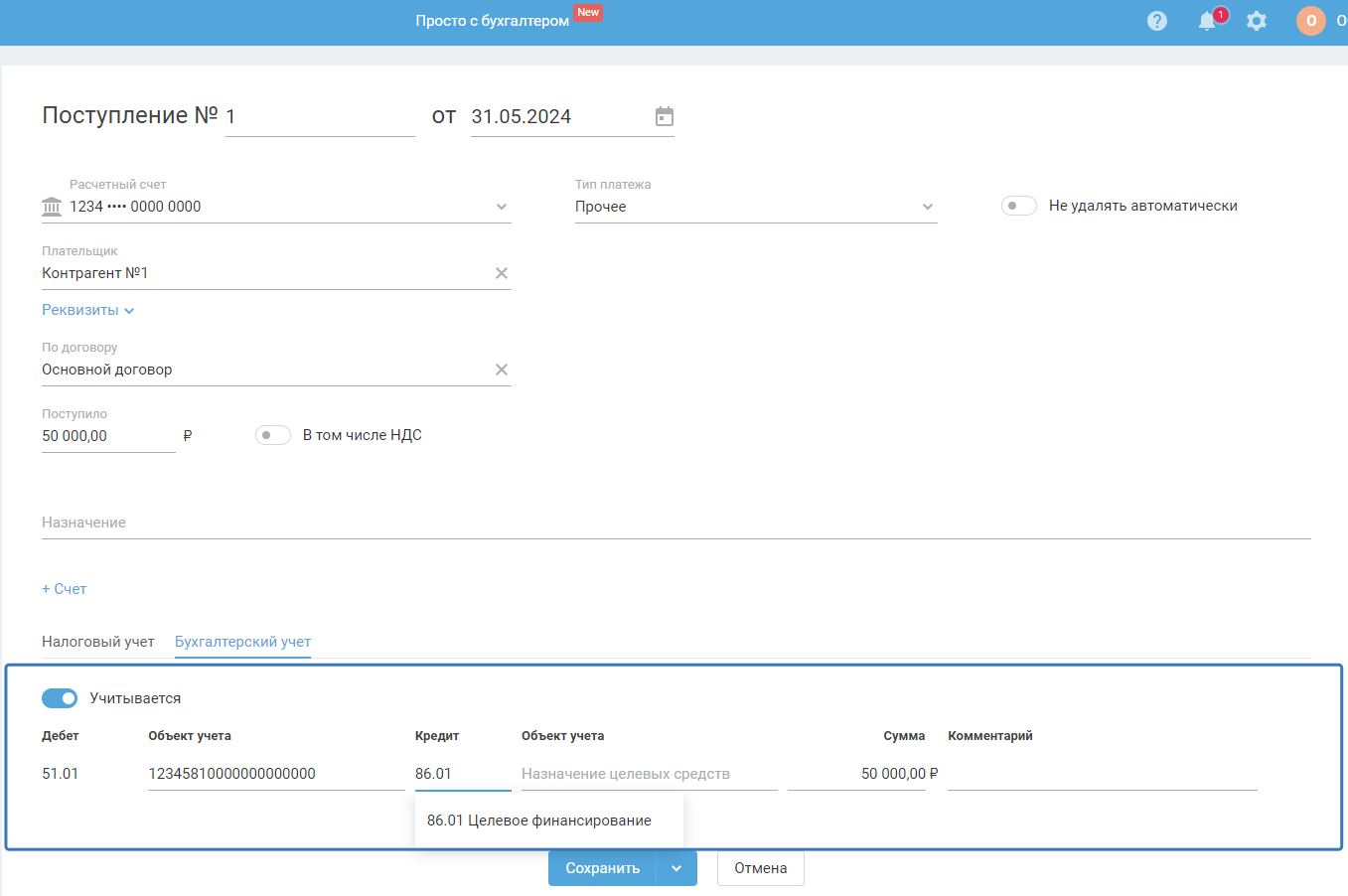The width and height of the screenshot is (1348, 896).
Task: Select 86.01 Целевое финансирование suggestion
Action: point(539,821)
